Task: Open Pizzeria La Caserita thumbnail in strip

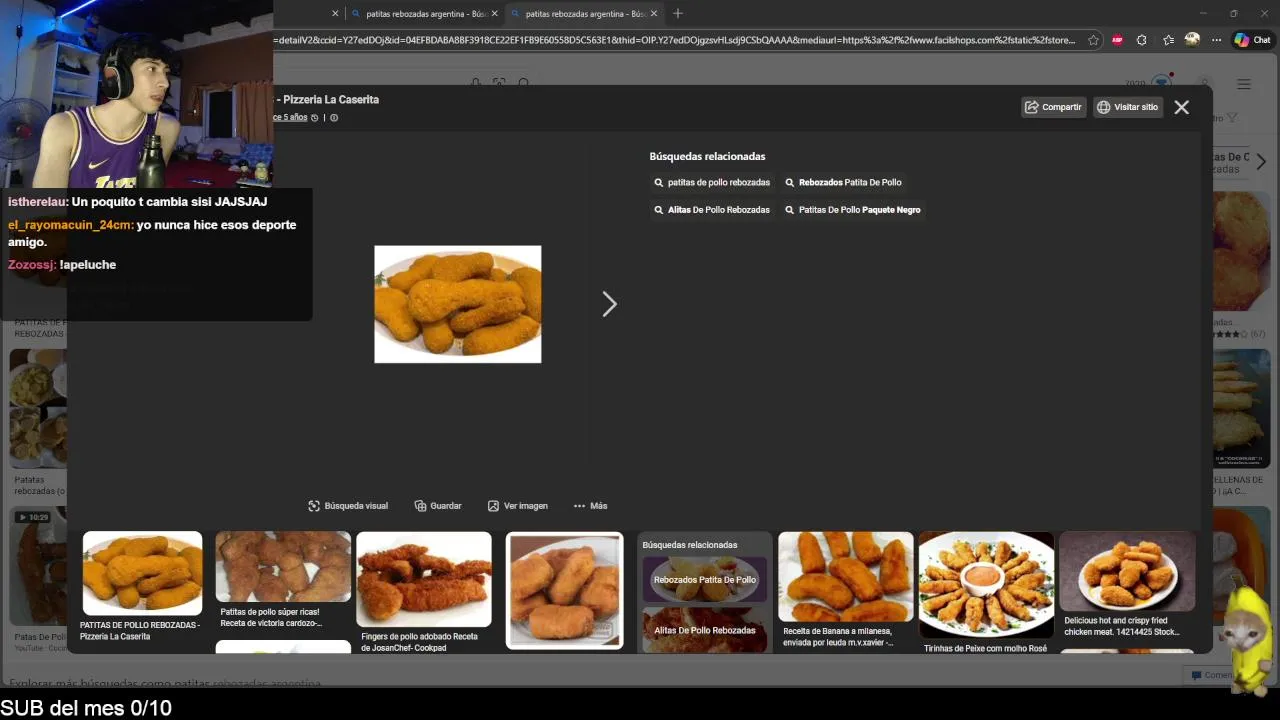Action: click(x=142, y=573)
